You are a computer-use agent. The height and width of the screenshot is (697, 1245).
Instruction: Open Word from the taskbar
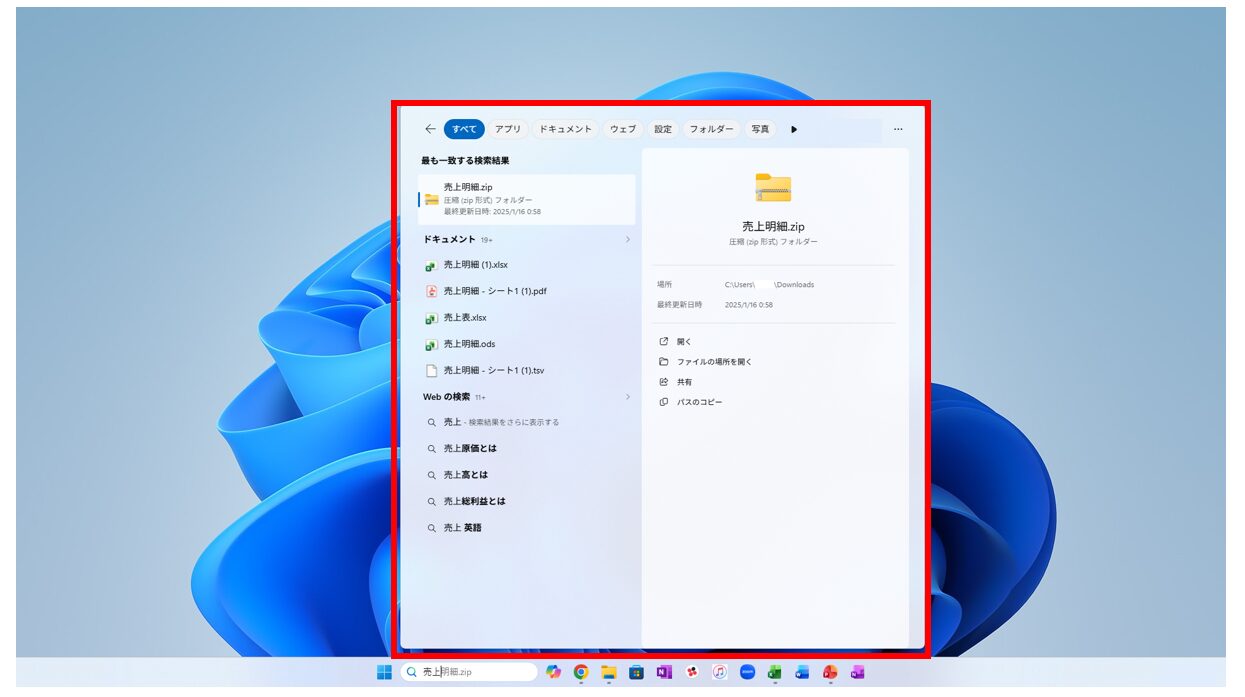[x=801, y=673]
